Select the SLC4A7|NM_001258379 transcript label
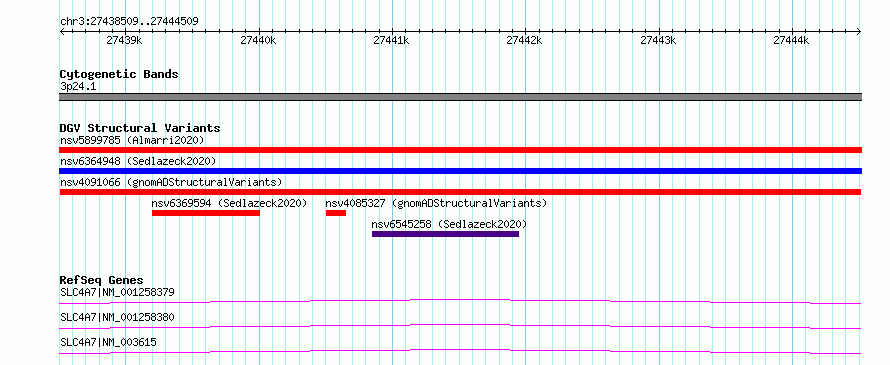The image size is (890, 365). (117, 293)
